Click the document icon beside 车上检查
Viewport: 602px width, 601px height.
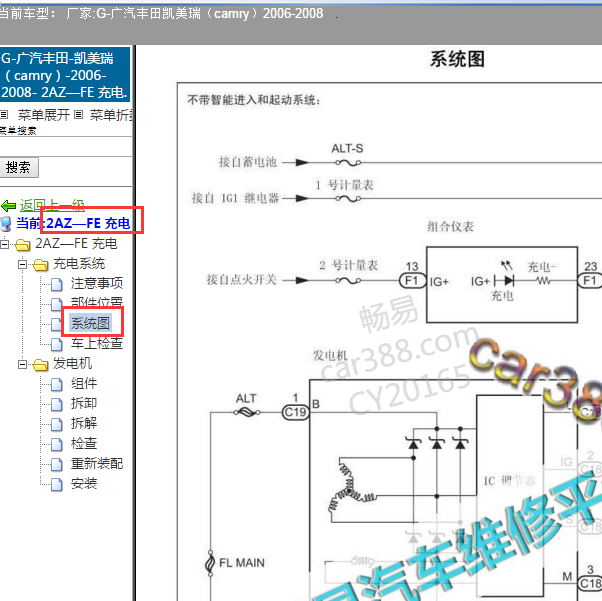(57, 344)
